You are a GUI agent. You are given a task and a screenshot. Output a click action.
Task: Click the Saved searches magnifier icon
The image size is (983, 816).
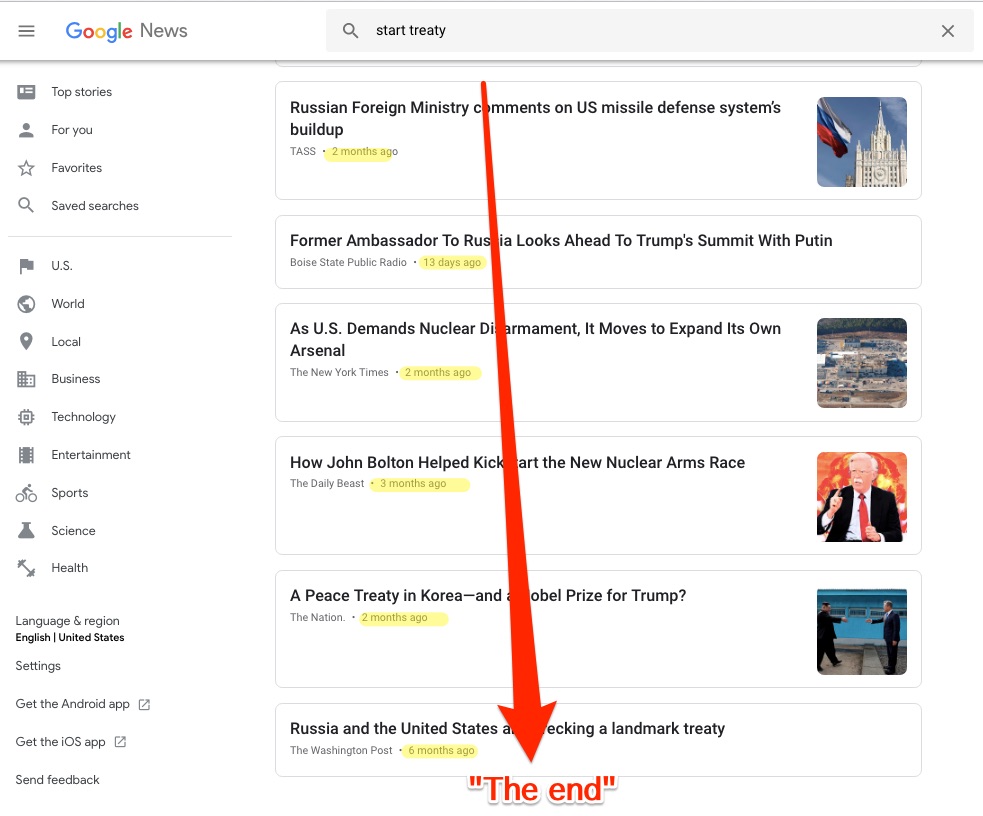click(x=26, y=206)
